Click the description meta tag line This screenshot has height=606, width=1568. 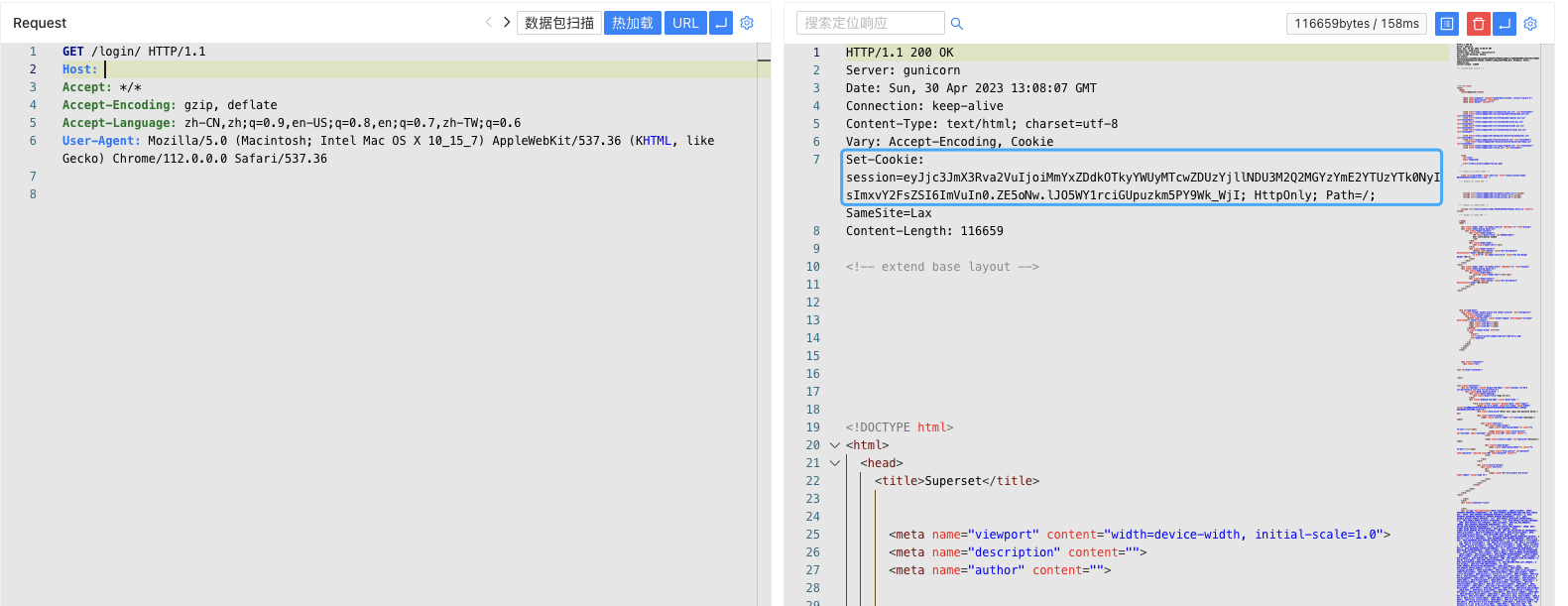click(x=1018, y=552)
